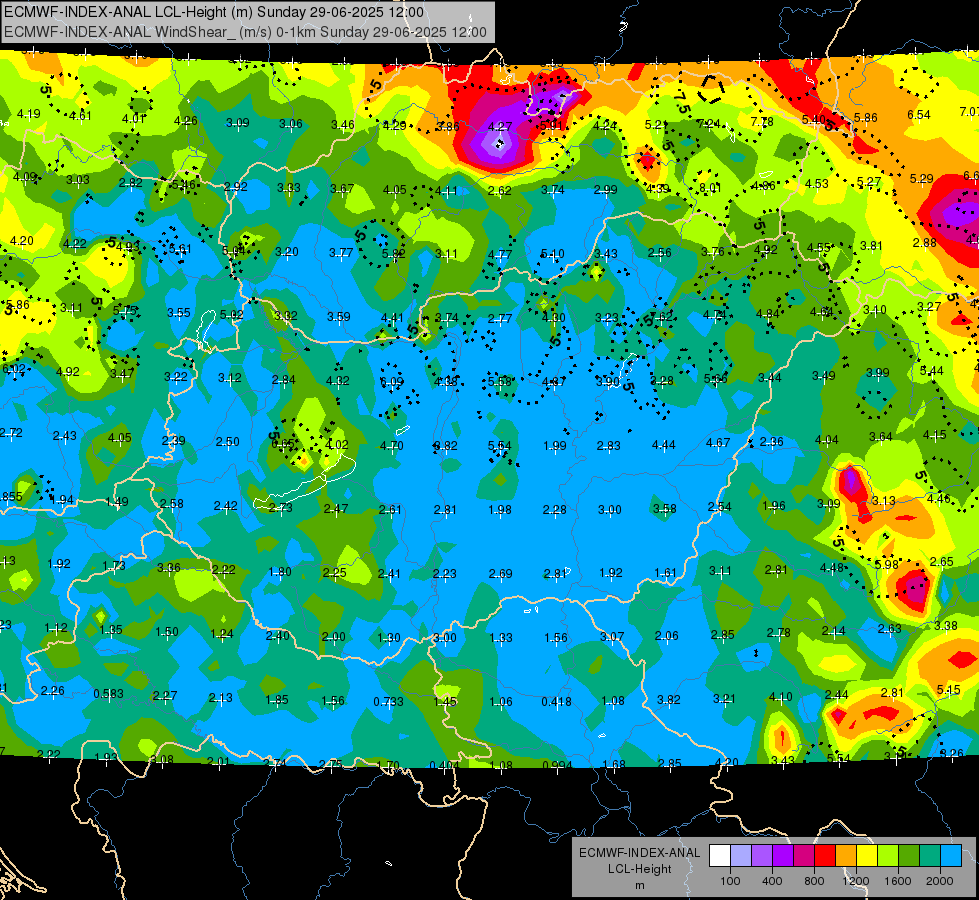Click the magenta legend swatch
The width and height of the screenshot is (979, 900).
804,856
